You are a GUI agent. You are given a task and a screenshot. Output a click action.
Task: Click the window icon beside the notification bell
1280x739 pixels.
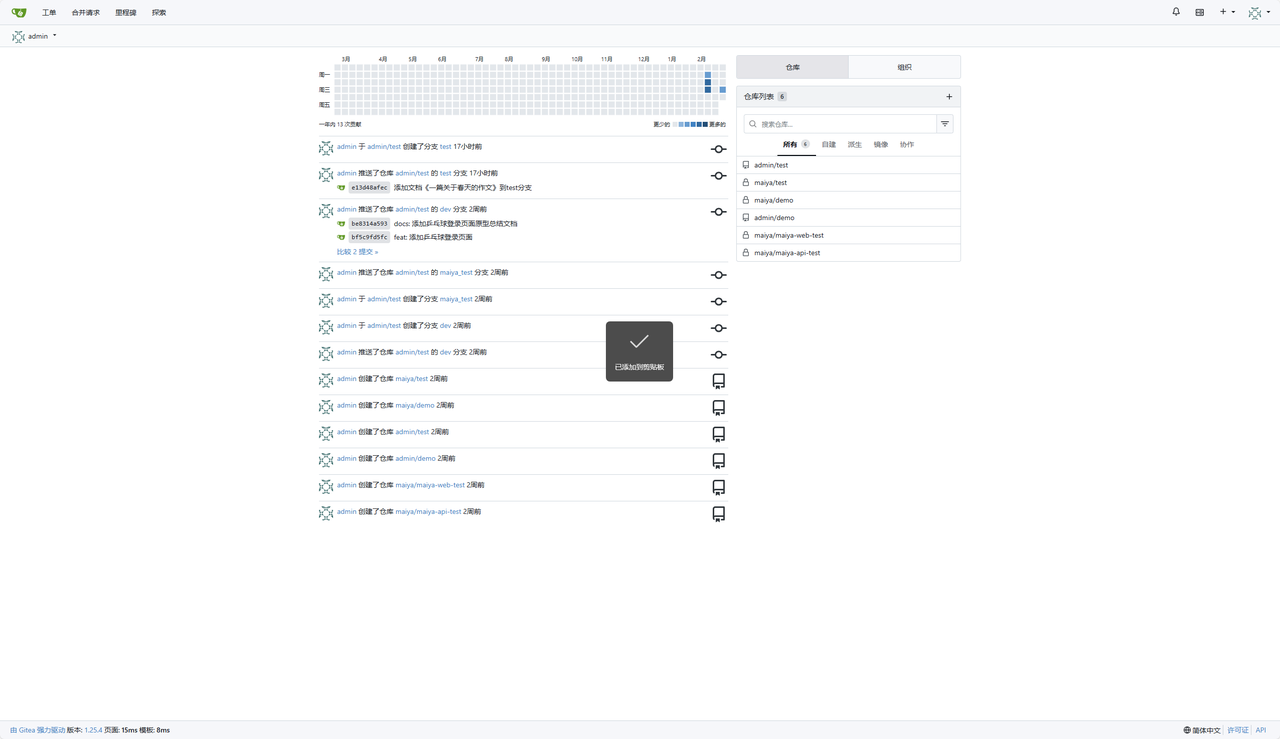pyautogui.click(x=1200, y=13)
